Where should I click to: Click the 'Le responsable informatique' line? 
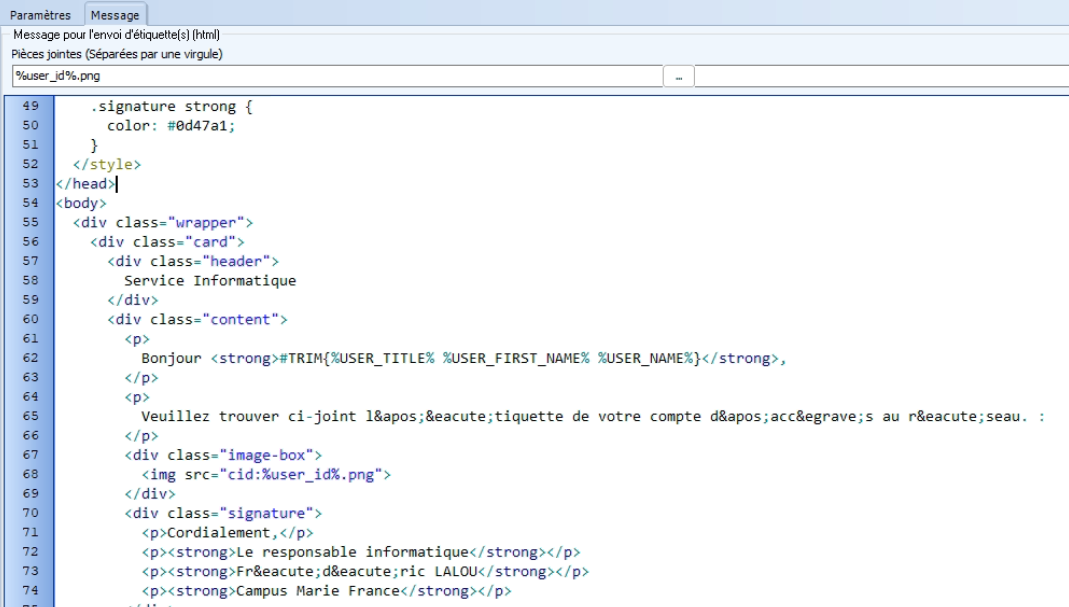point(361,552)
